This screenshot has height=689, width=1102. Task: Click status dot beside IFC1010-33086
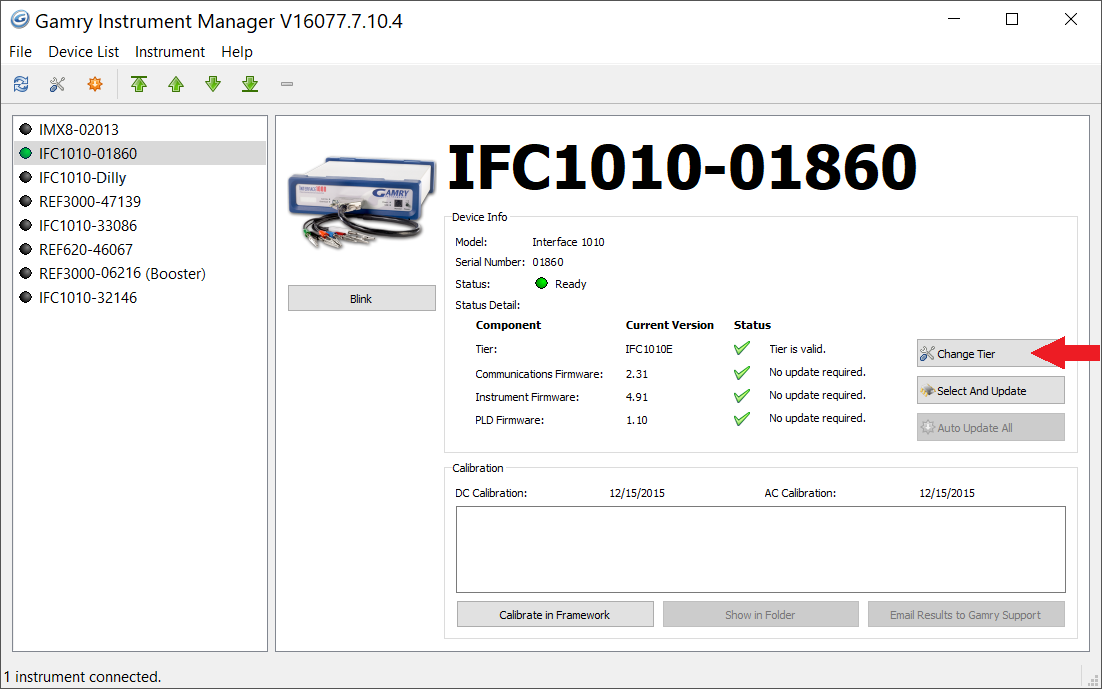click(x=26, y=225)
